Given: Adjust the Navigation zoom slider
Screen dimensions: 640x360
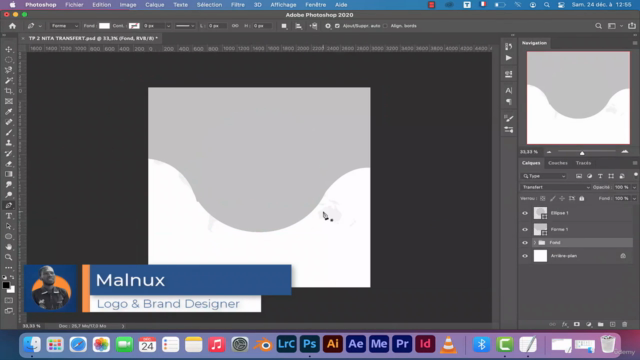Looking at the screenshot, I should pos(582,153).
